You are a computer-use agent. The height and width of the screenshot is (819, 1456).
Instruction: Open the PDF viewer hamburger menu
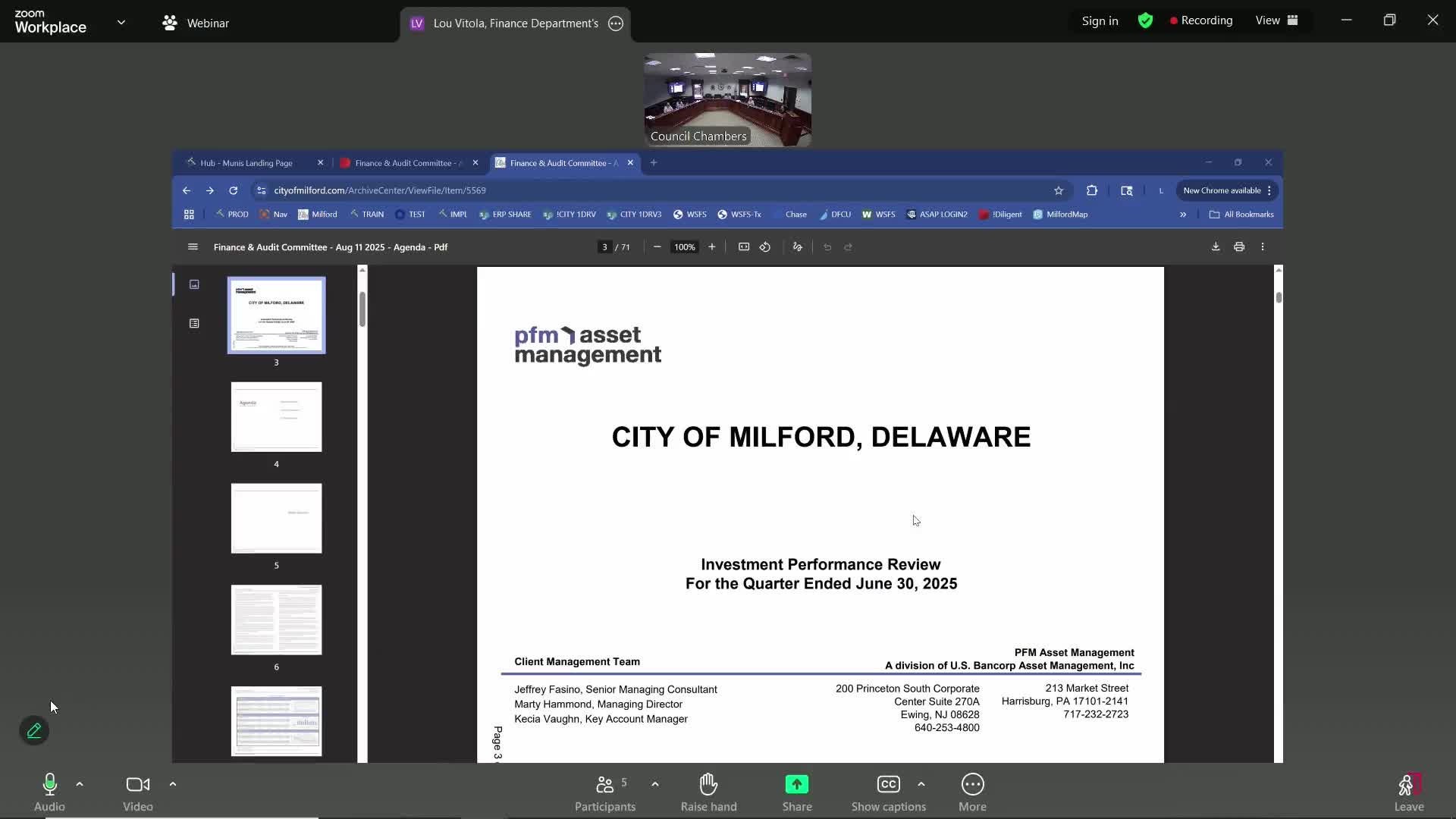pyautogui.click(x=192, y=246)
